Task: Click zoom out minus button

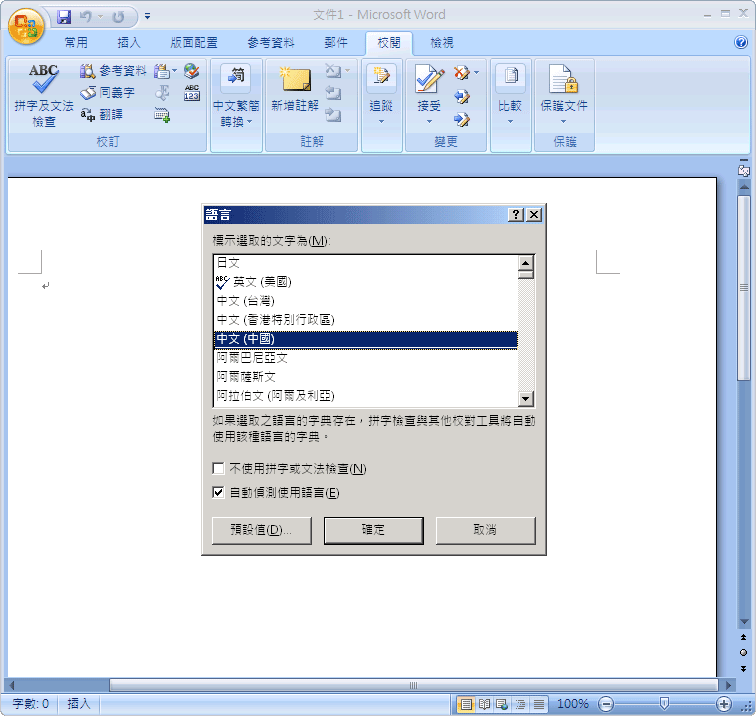Action: [606, 704]
